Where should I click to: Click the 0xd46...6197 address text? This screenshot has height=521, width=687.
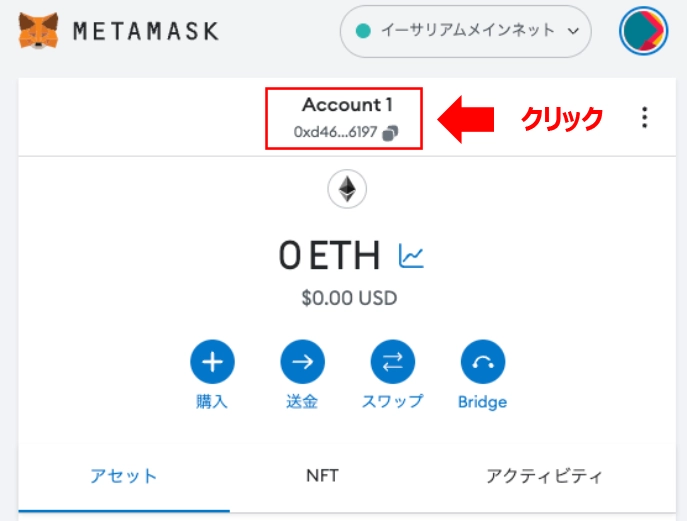tap(335, 132)
